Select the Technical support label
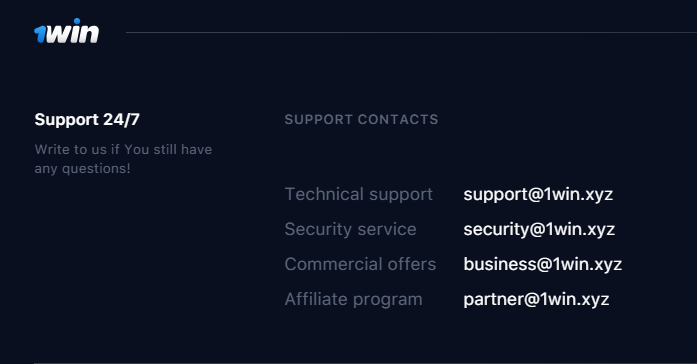Image resolution: width=697 pixels, height=364 pixels. [x=358, y=195]
